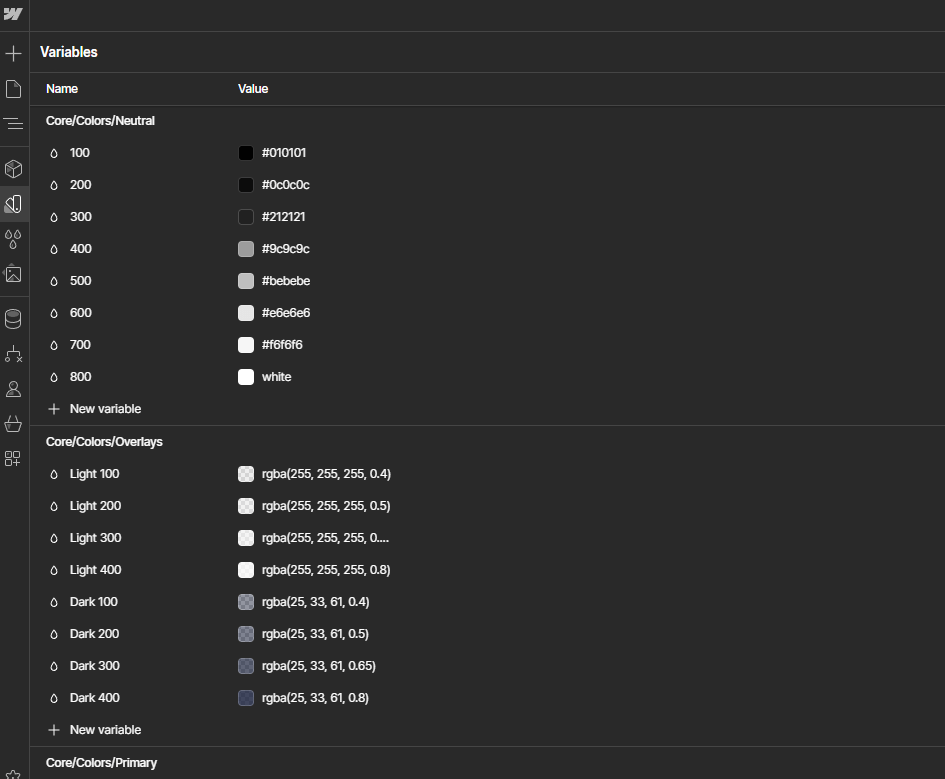
Task: Open the Assets panel
Action: point(14,274)
